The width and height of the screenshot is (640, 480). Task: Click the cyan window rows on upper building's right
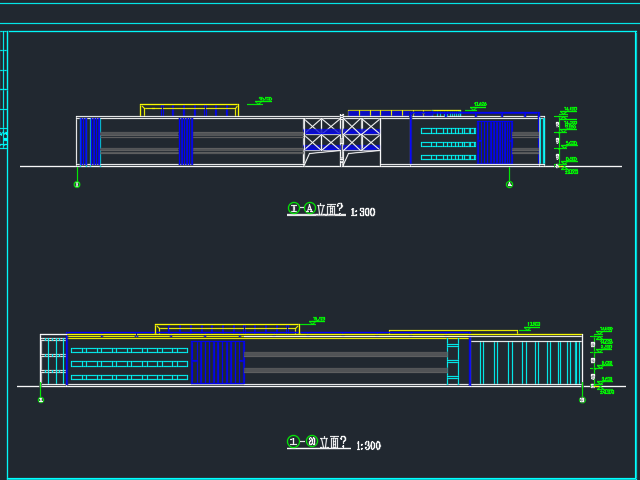(x=447, y=143)
